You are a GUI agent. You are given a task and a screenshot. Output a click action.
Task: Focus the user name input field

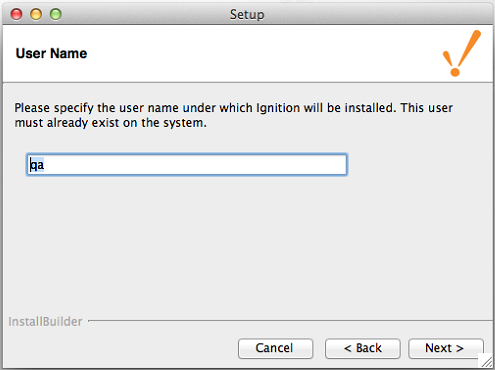[187, 165]
